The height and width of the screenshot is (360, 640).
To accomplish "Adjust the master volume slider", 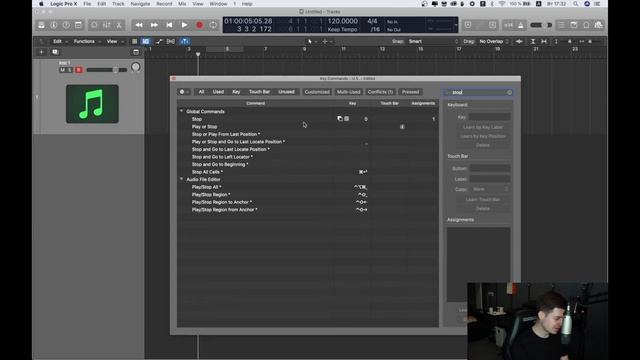I will 541,25.
